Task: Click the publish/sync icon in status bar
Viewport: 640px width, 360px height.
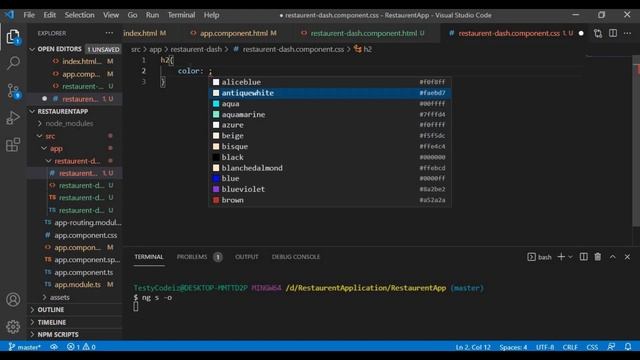Action: pos(54,347)
